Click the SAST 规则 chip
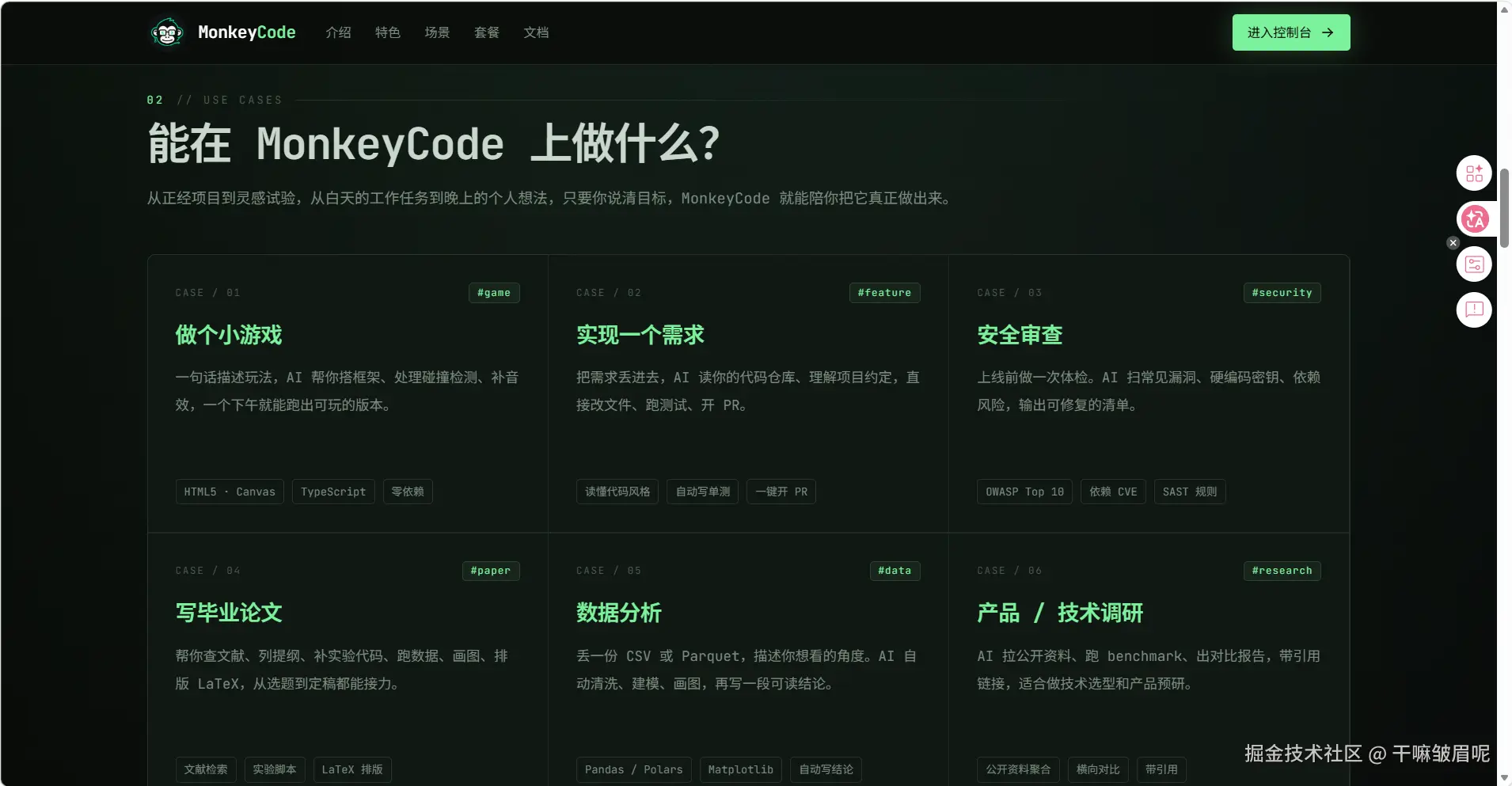Viewport: 1512px width, 786px height. [1190, 492]
